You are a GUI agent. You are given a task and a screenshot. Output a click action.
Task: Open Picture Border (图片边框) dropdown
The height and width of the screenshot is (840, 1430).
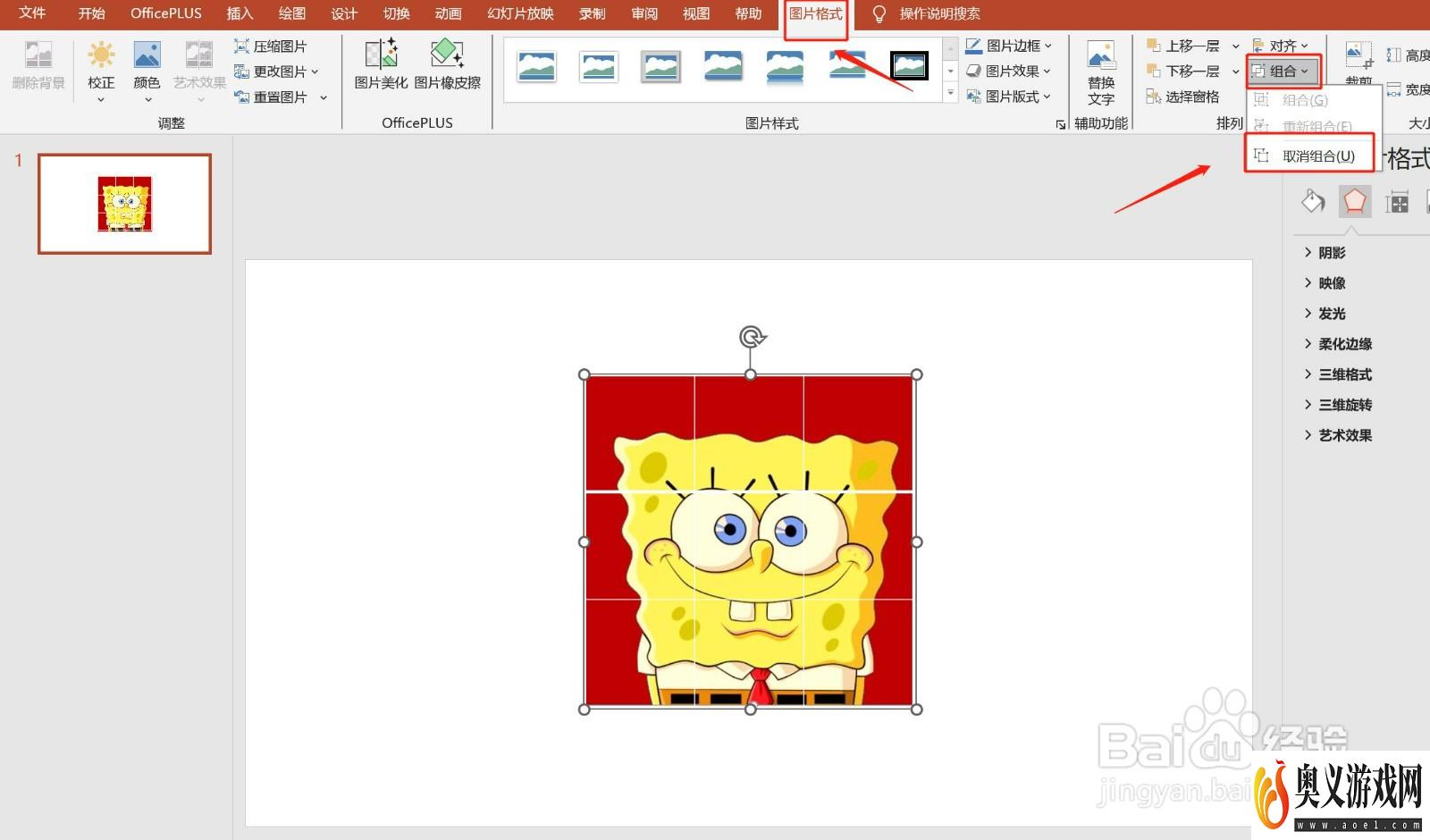coord(1009,46)
